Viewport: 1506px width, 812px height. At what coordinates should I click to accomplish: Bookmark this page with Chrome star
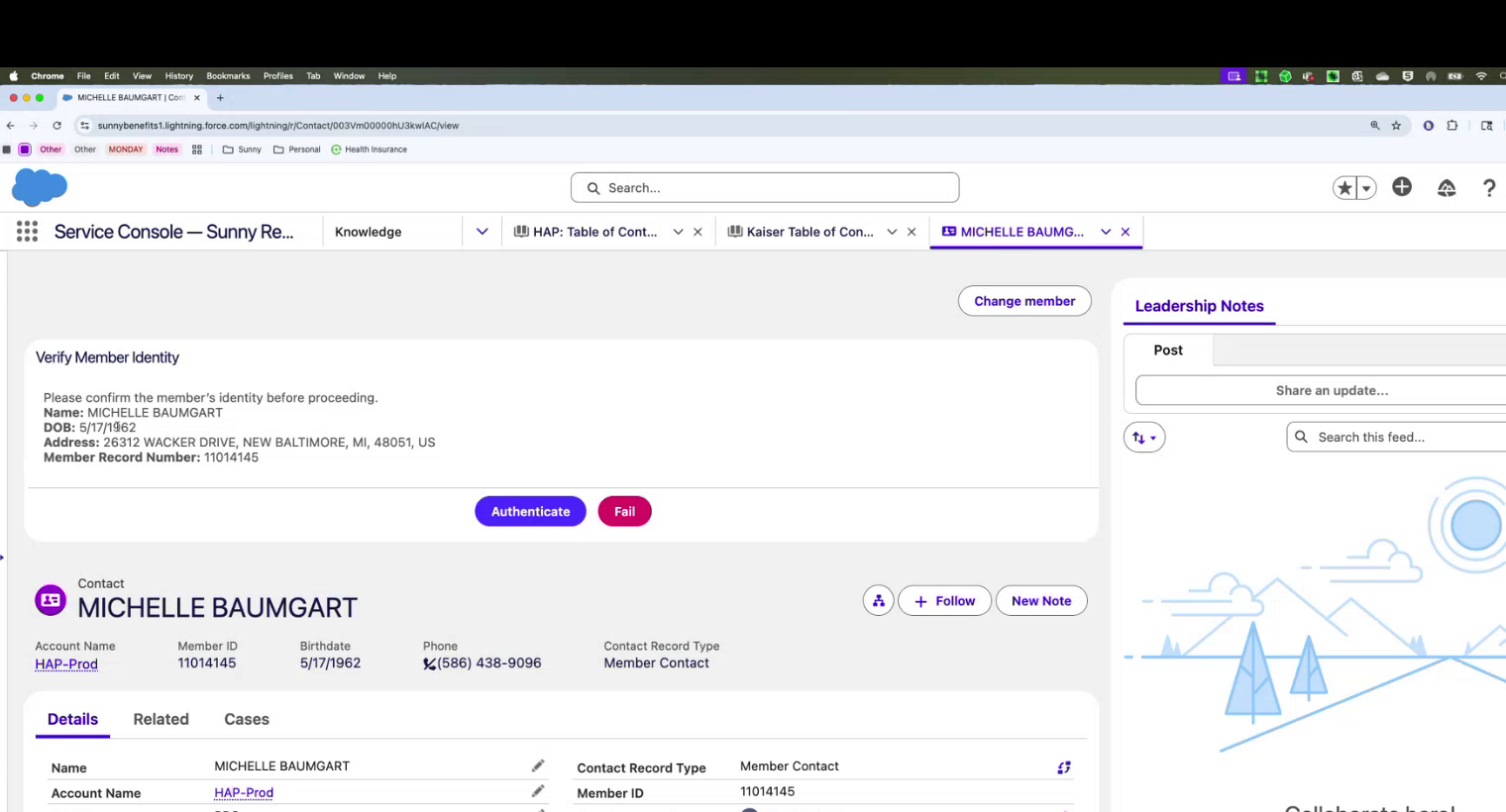1396,126
